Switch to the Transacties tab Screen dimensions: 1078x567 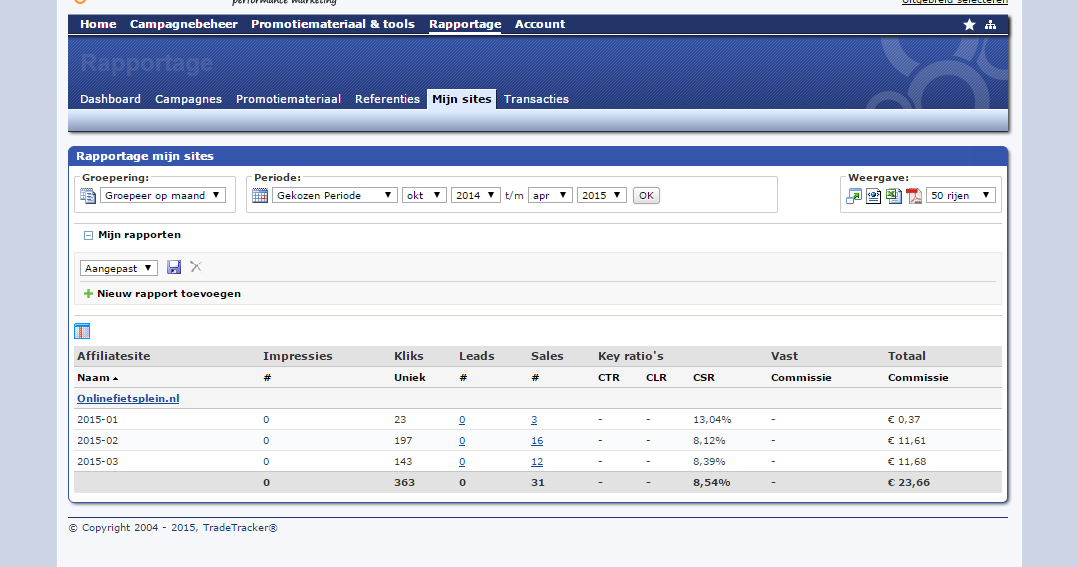click(x=536, y=99)
